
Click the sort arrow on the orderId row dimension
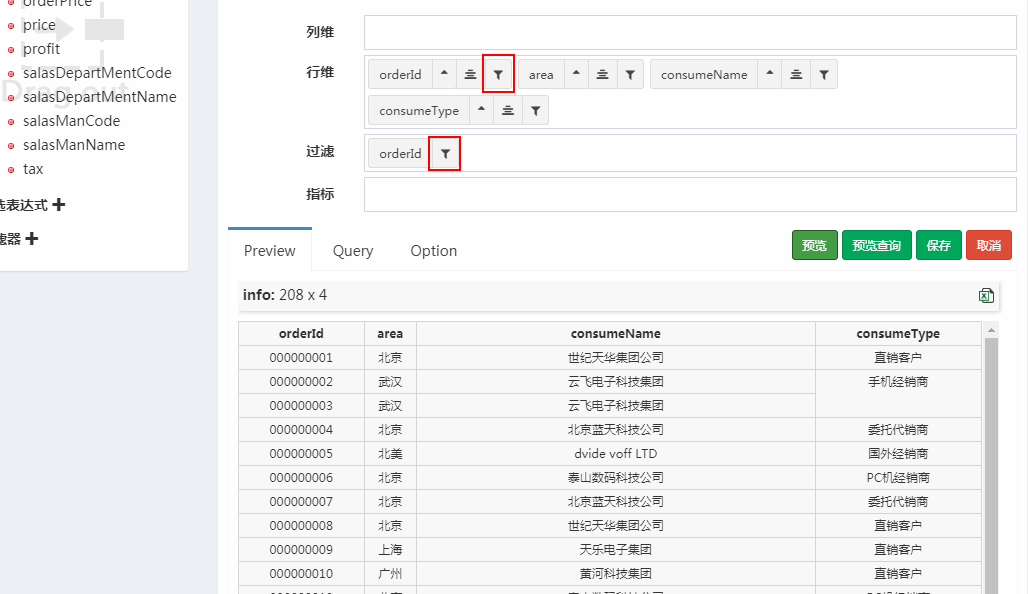pyautogui.click(x=444, y=74)
